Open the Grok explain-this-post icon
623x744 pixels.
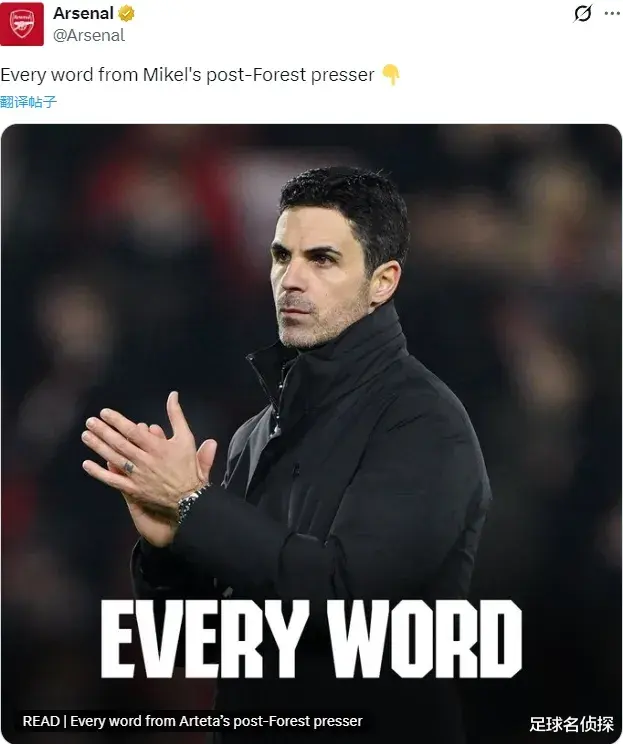pos(582,13)
